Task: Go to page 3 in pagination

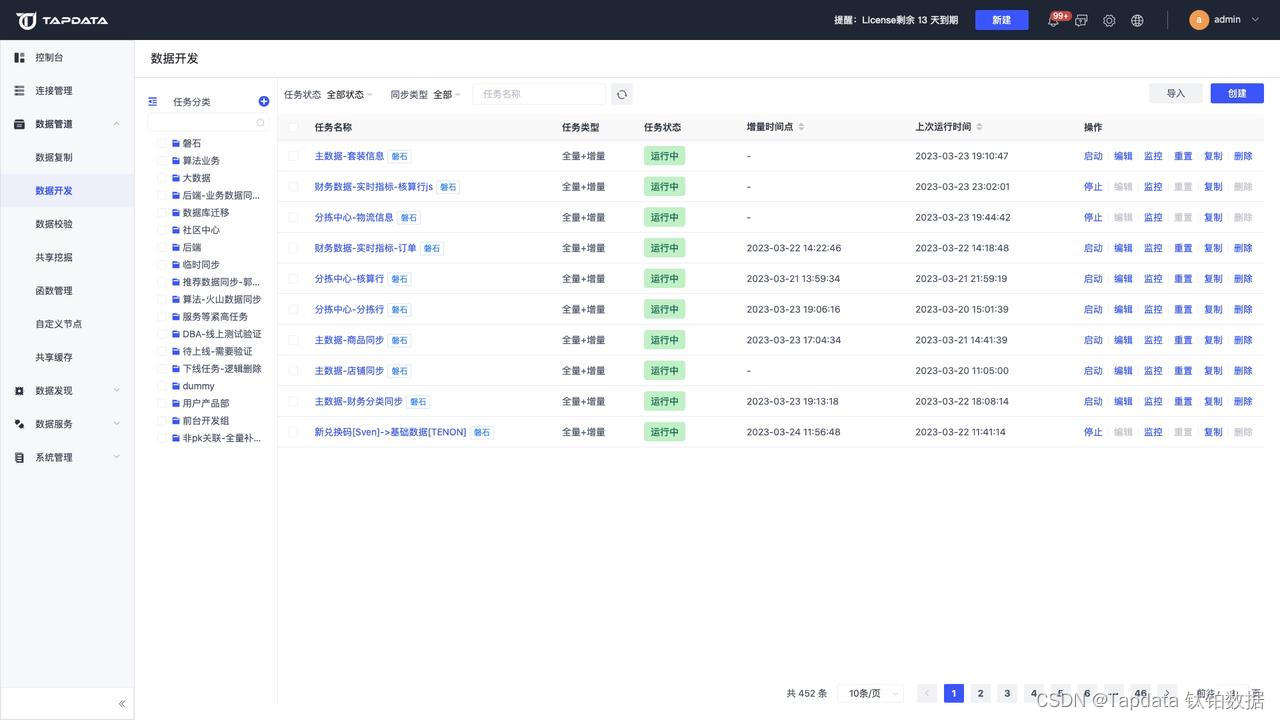Action: click(1007, 693)
